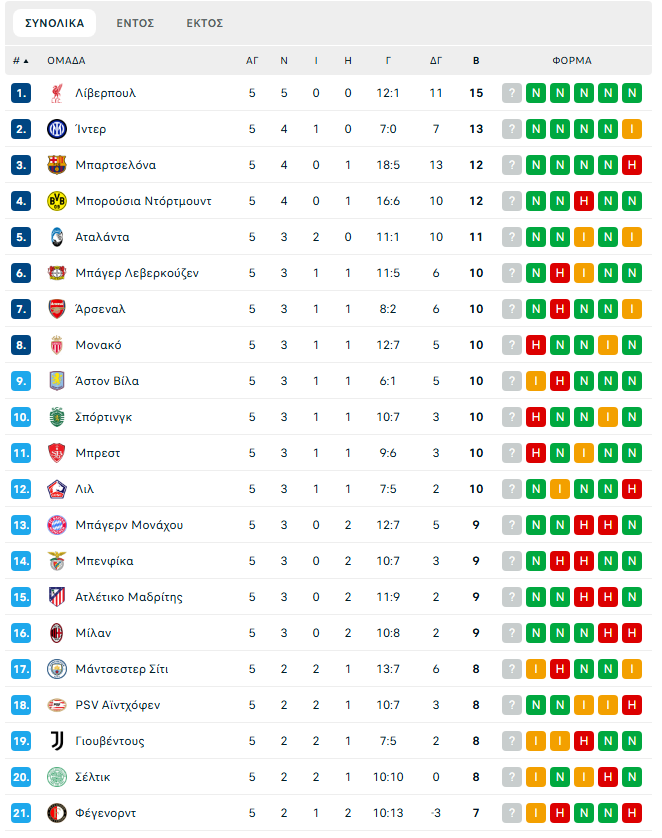The width and height of the screenshot is (662, 838).
Task: Select the ΣΥΝΟΛΙΚΑ overall tab
Action: (55, 23)
